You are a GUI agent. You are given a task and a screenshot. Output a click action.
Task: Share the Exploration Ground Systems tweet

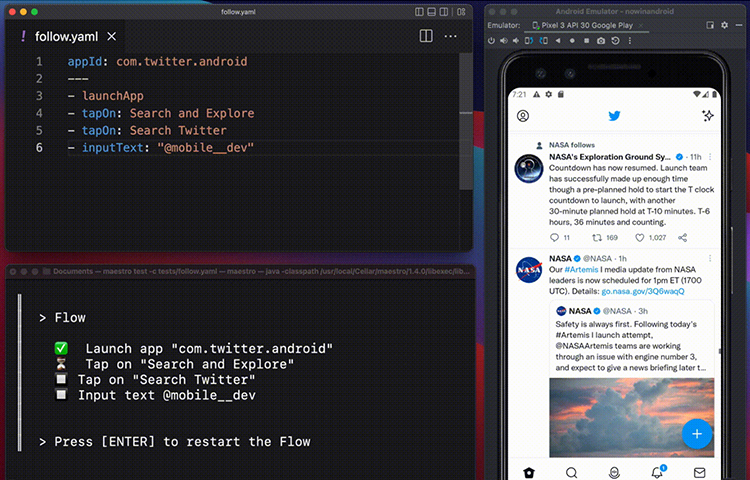(683, 238)
